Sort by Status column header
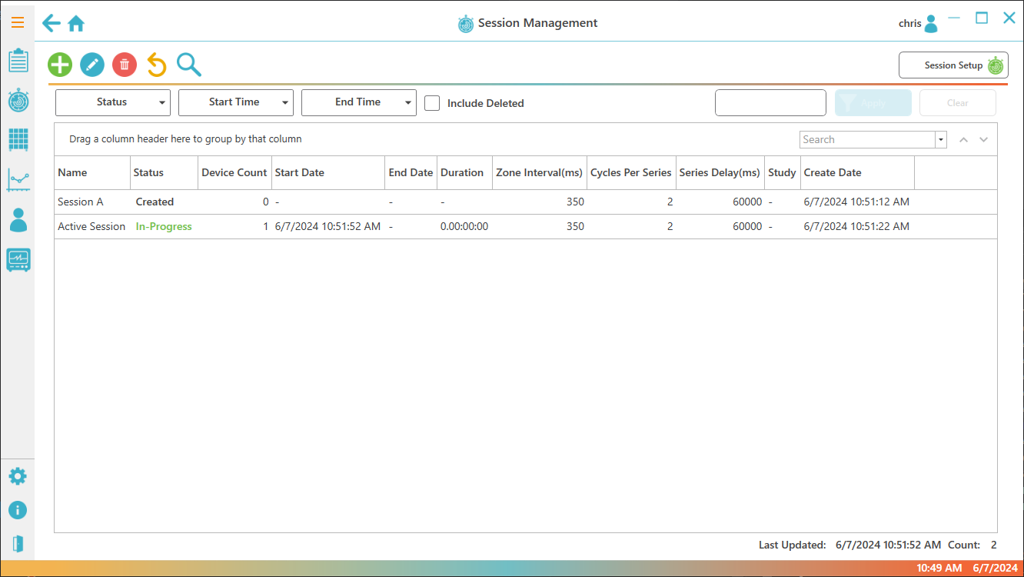 164,172
